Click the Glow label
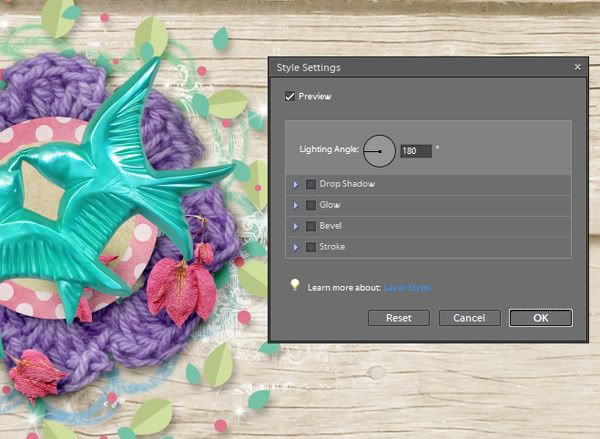This screenshot has width=600, height=439. pos(330,205)
